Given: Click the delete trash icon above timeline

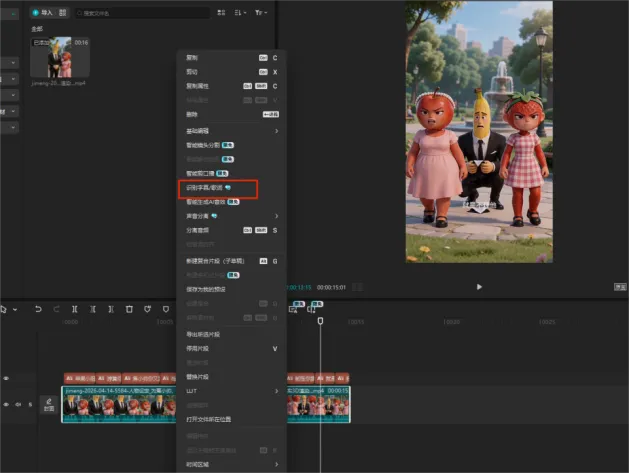Looking at the screenshot, I should point(129,309).
